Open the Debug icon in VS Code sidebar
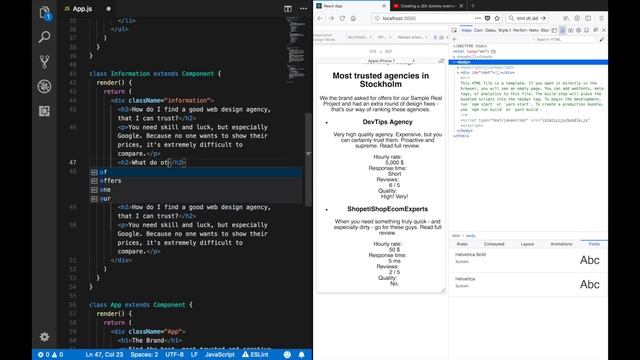Screen dimensions: 640x360 (x=44, y=86)
